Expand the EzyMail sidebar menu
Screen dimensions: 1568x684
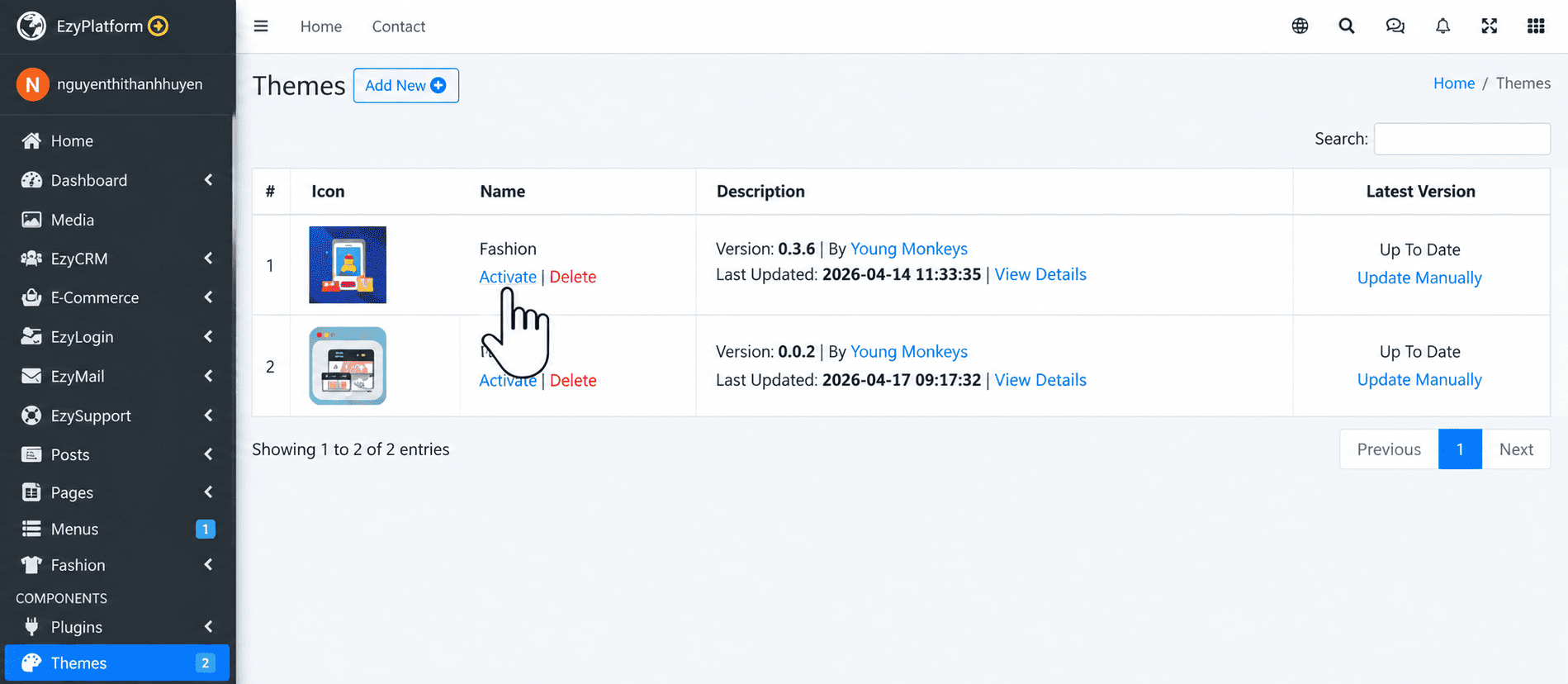pos(117,376)
